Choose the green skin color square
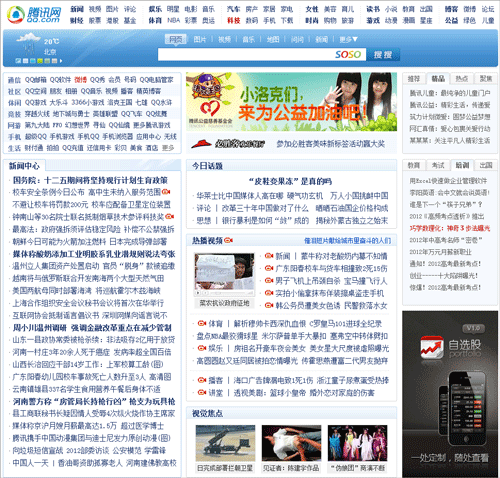The width and height of the screenshot is (500, 478). pyautogui.click(x=40, y=61)
